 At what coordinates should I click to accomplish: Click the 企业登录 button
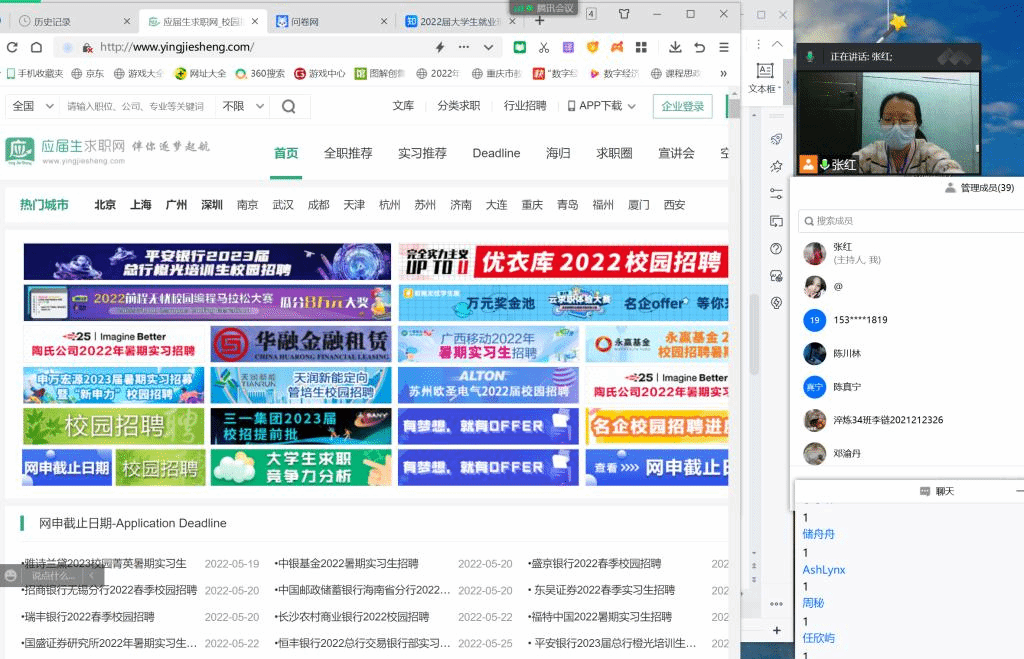pyautogui.click(x=682, y=106)
